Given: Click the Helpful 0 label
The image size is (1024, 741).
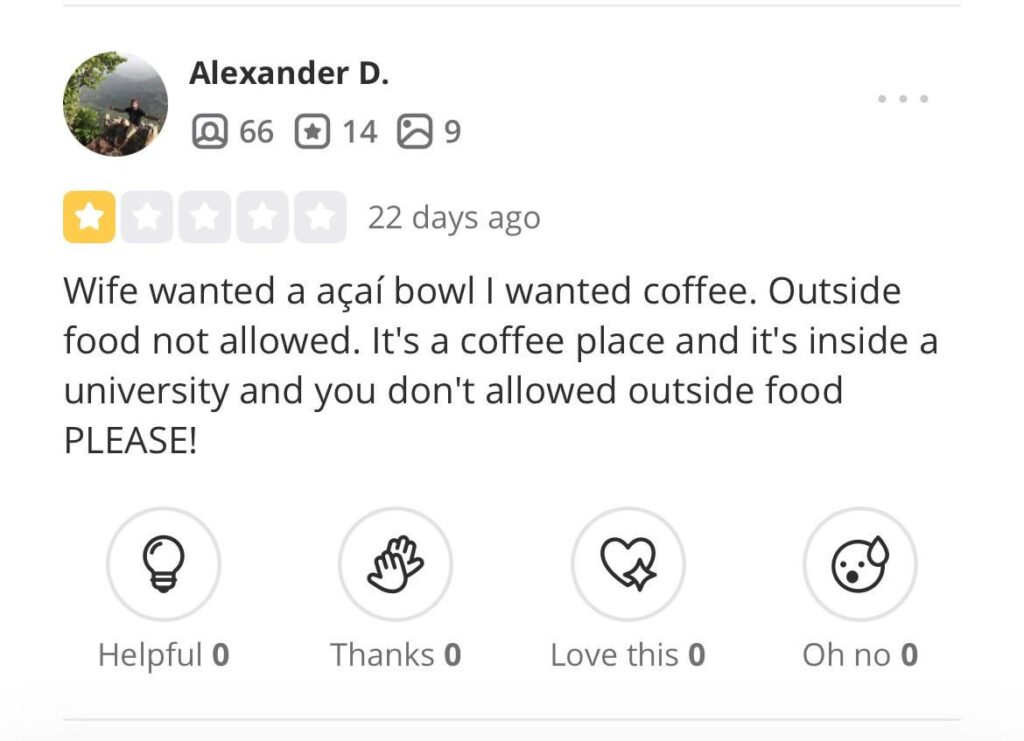Looking at the screenshot, I should pos(163,654).
